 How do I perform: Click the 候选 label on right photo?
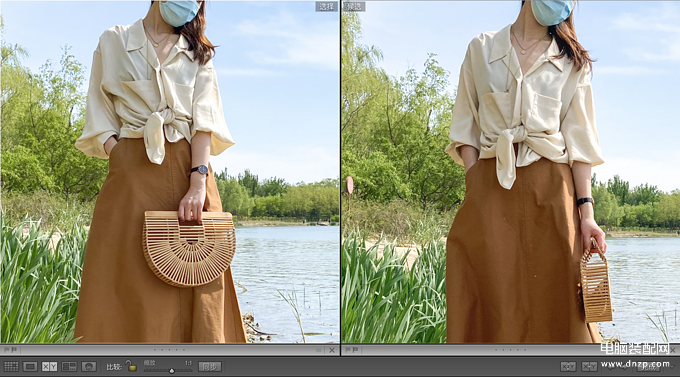coord(354,6)
